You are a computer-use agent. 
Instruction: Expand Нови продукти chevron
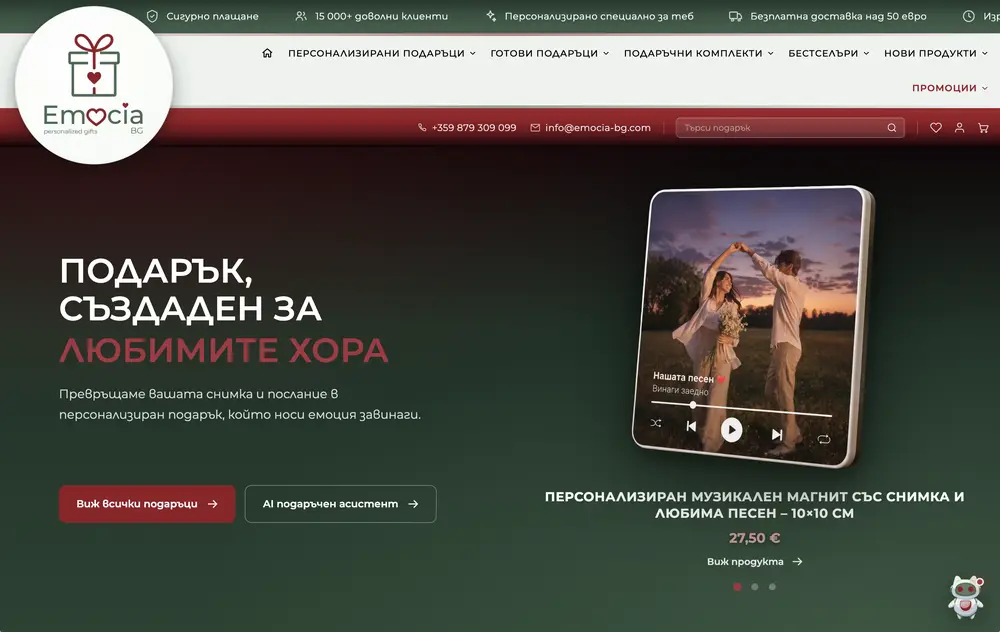(985, 54)
